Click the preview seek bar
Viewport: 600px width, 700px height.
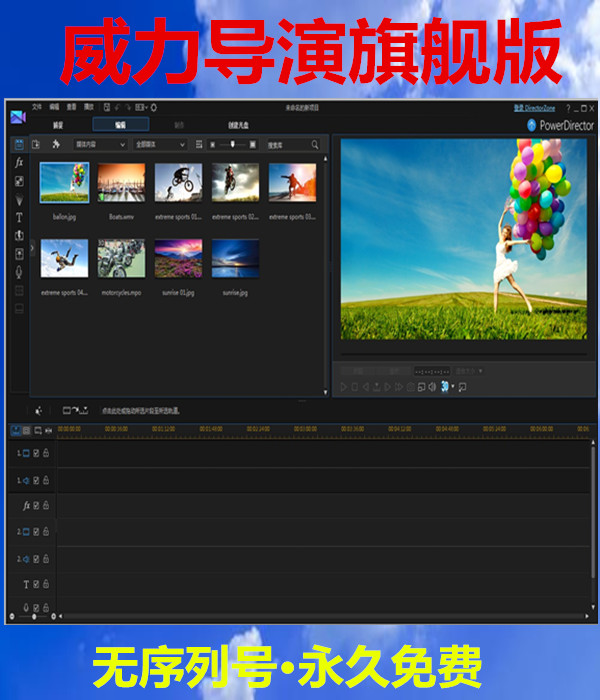pyautogui.click(x=464, y=354)
